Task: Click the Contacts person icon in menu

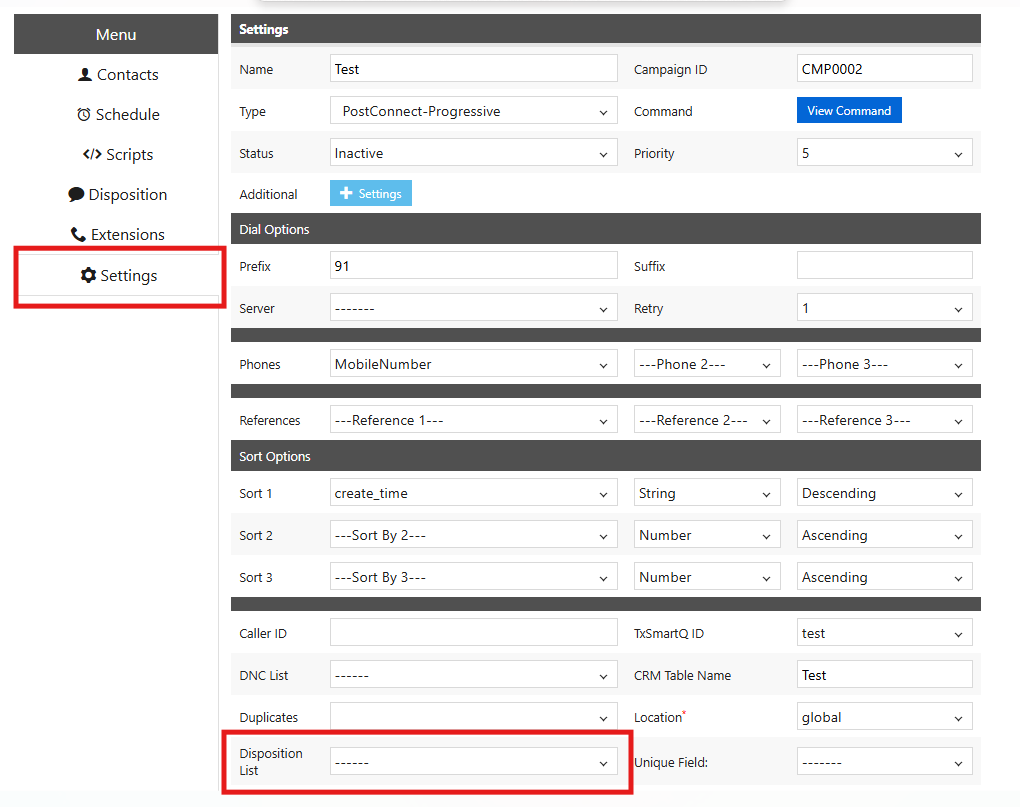Action: pos(85,75)
